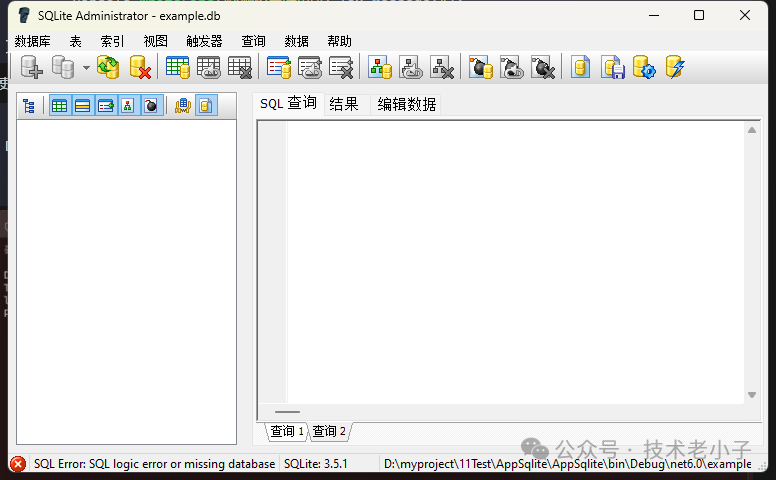Toggle the show triggers bomb filter in left panel
The width and height of the screenshot is (776, 480).
pos(151,105)
